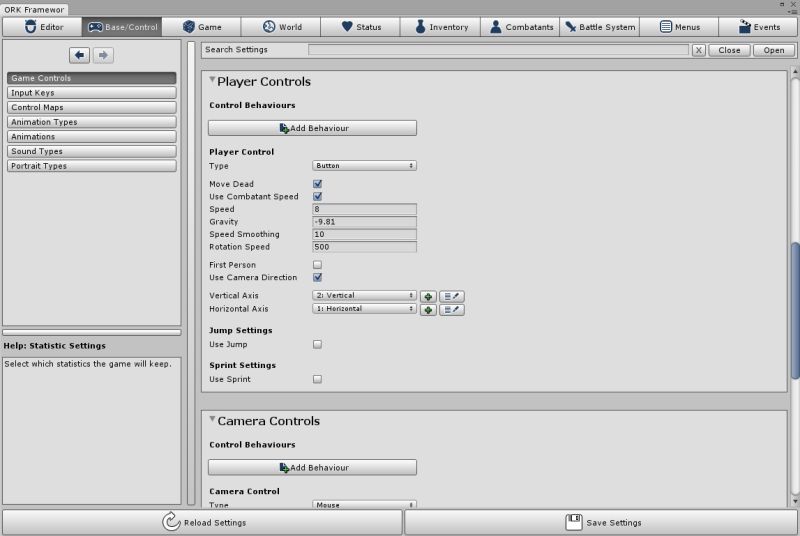The image size is (800, 536).
Task: Select Animations in sidebar
Action: tap(92, 137)
